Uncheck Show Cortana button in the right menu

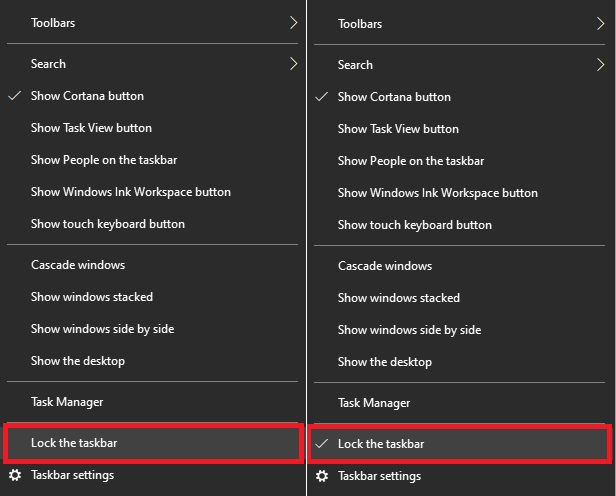(x=394, y=97)
